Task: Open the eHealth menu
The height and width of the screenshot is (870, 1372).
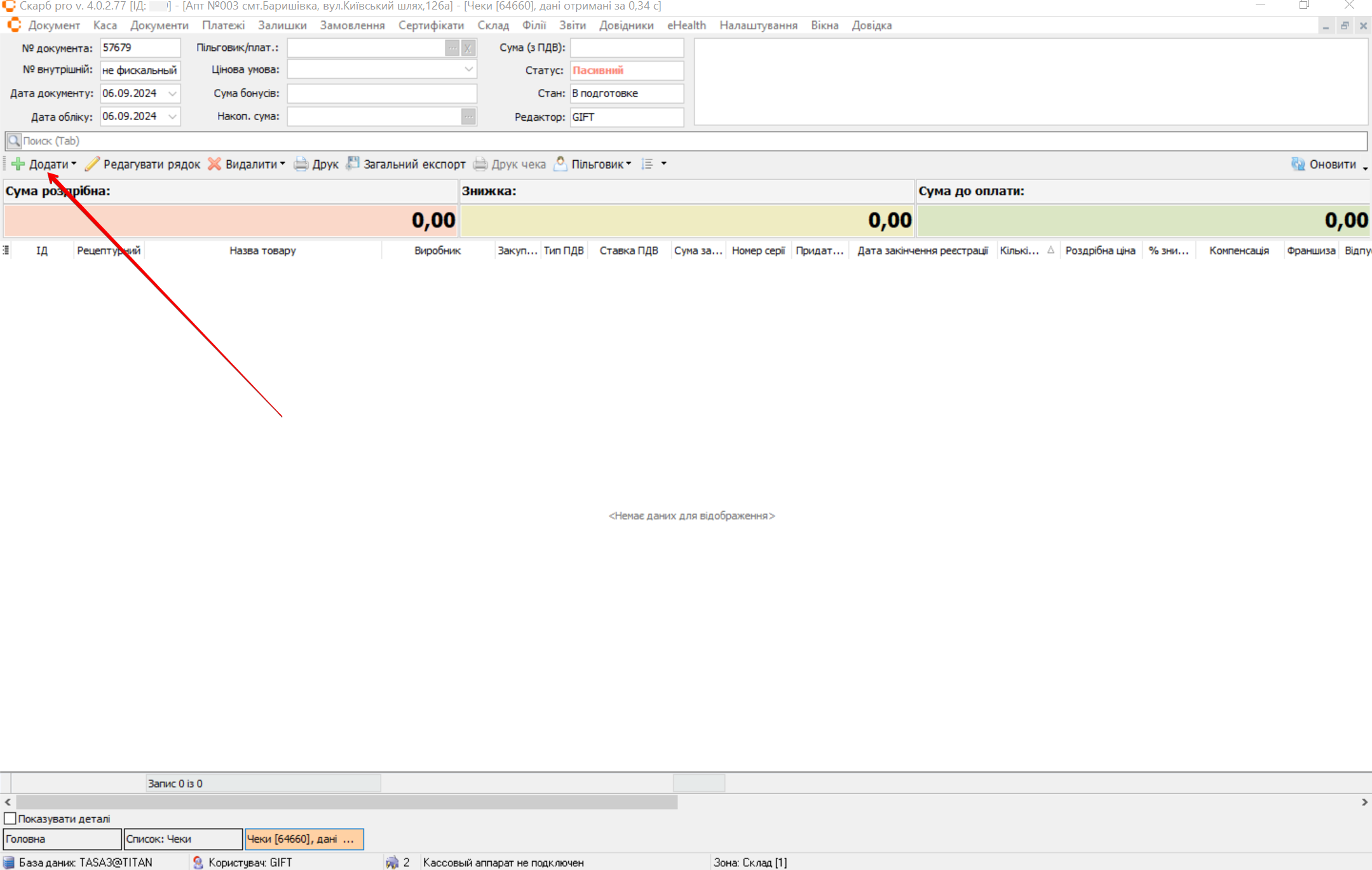Action: (686, 25)
